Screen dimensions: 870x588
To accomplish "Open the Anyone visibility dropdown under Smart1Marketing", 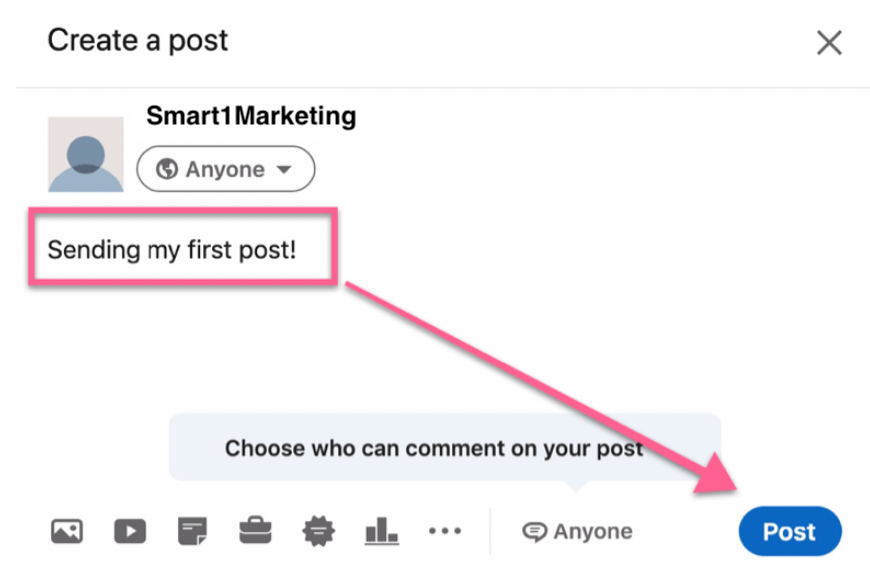I will tap(225, 170).
